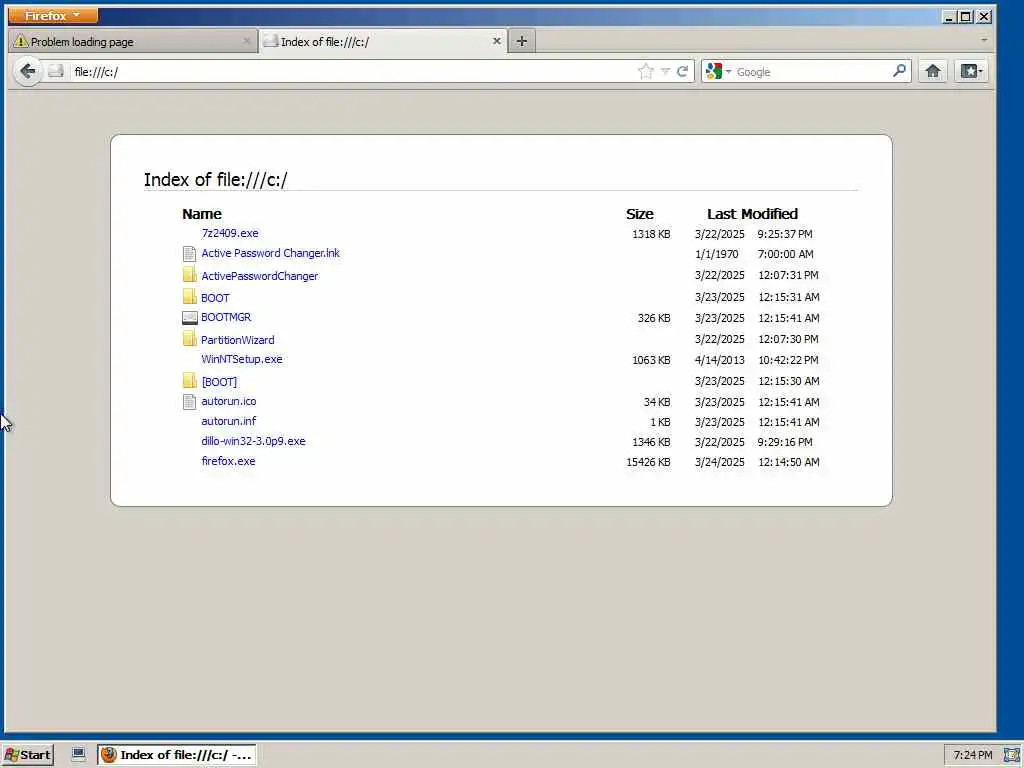
Task: Click the BOOTMGR file icon
Action: (x=189, y=318)
